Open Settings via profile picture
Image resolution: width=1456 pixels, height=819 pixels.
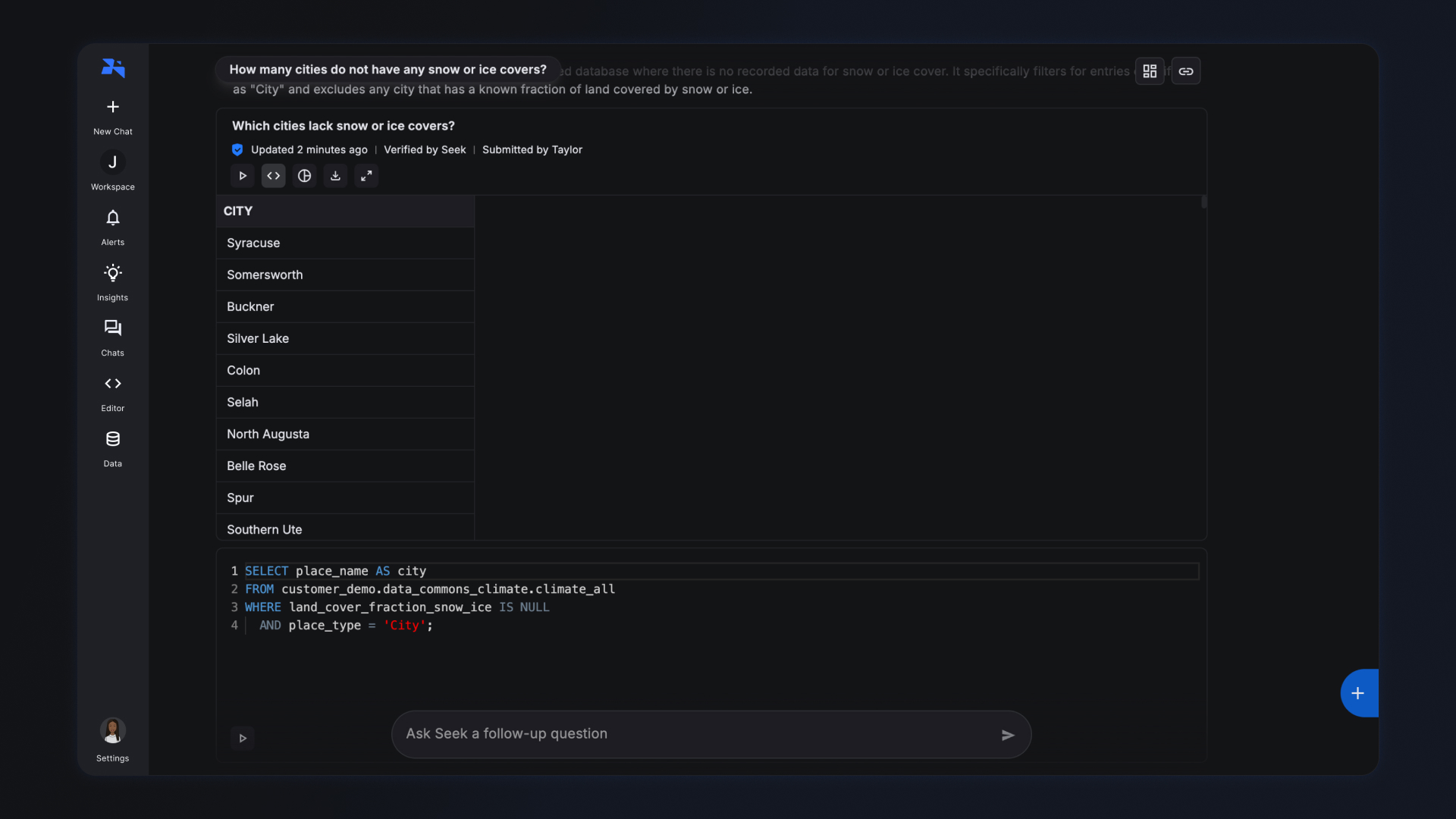pyautogui.click(x=113, y=731)
